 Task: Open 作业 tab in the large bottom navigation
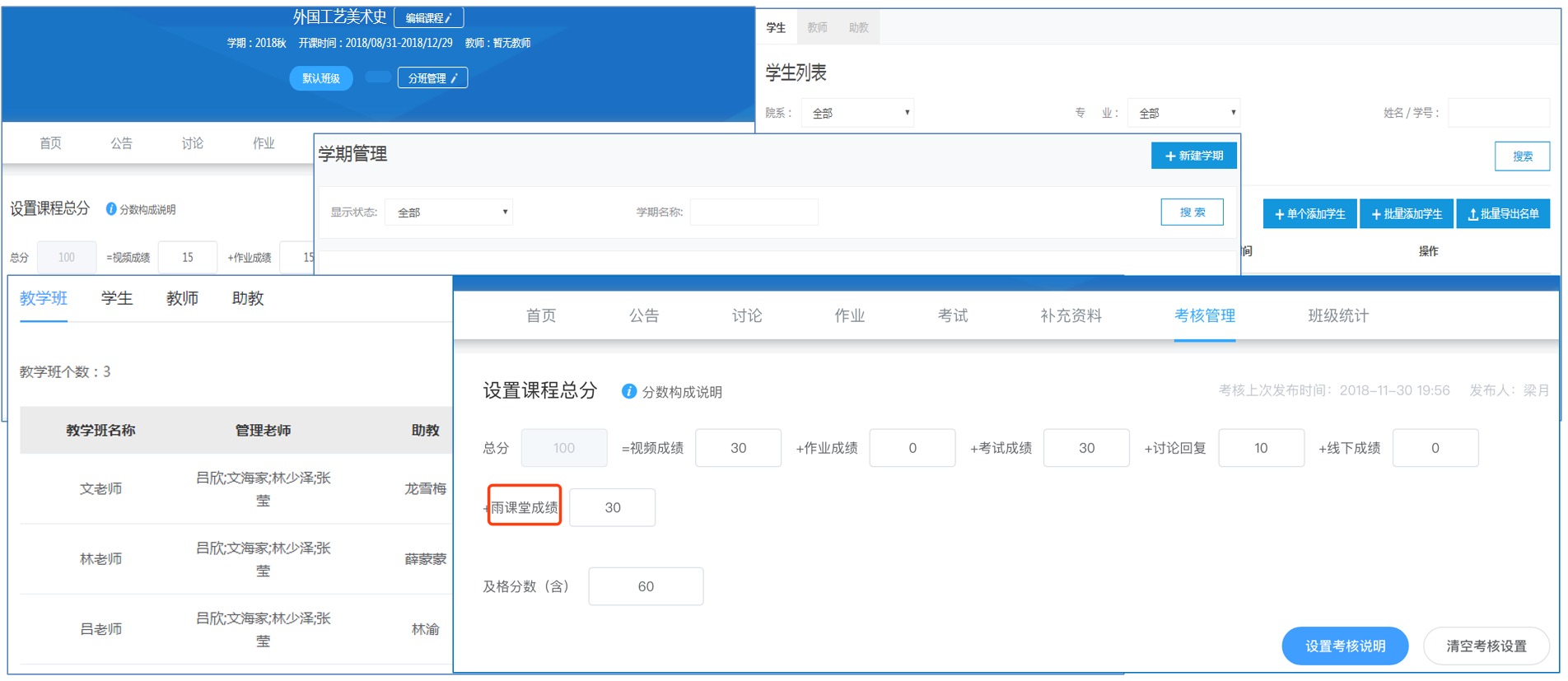click(x=849, y=315)
